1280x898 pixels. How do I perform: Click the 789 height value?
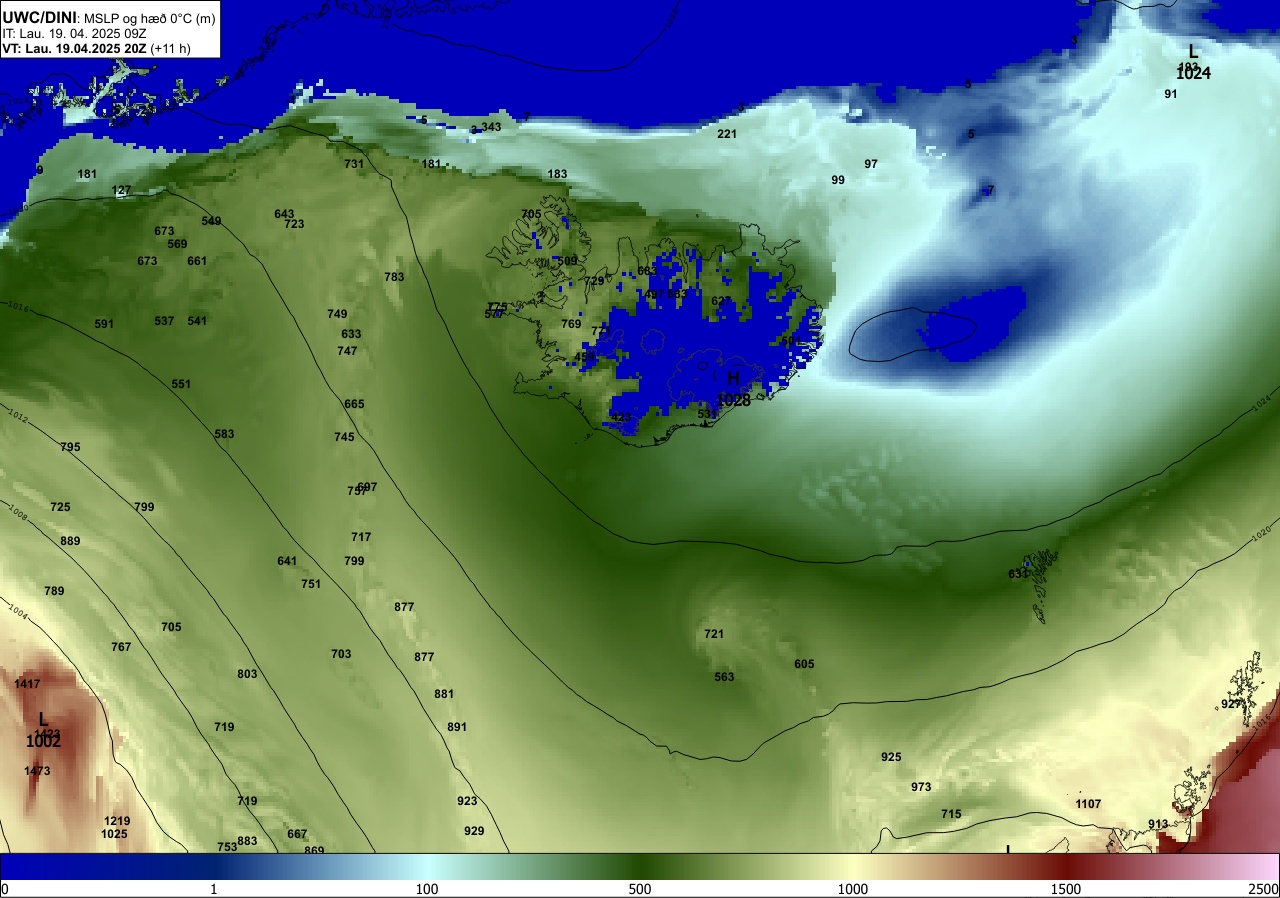[54, 591]
